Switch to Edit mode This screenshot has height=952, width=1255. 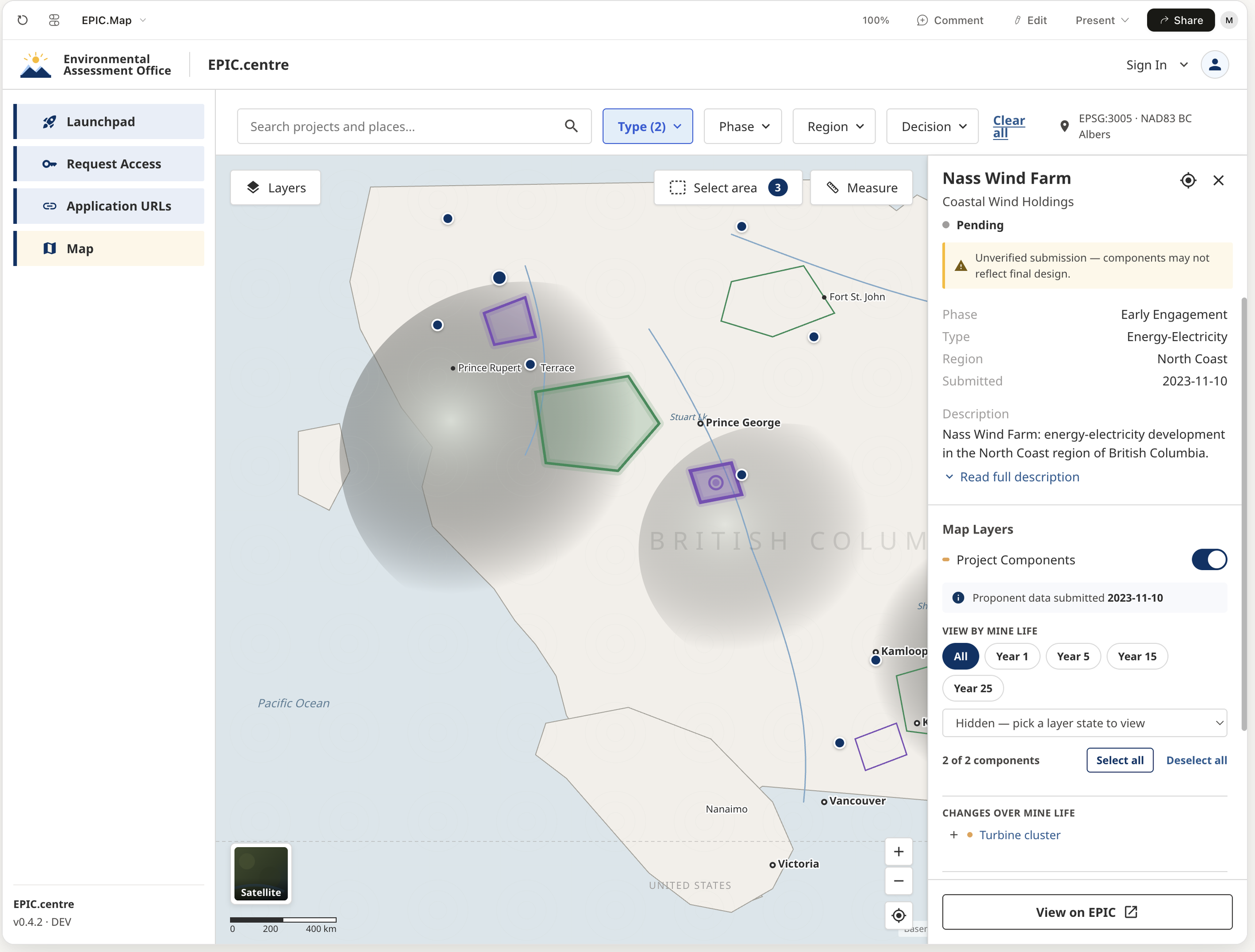[1030, 21]
